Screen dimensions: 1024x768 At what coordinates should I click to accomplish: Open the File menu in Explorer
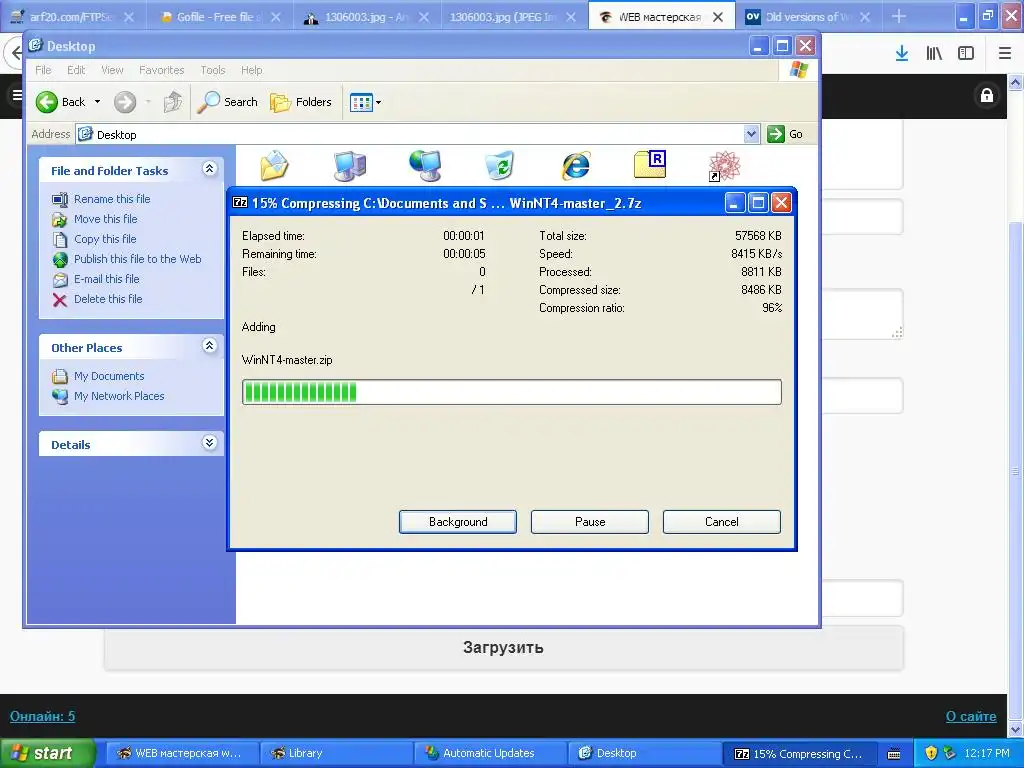pyautogui.click(x=43, y=70)
